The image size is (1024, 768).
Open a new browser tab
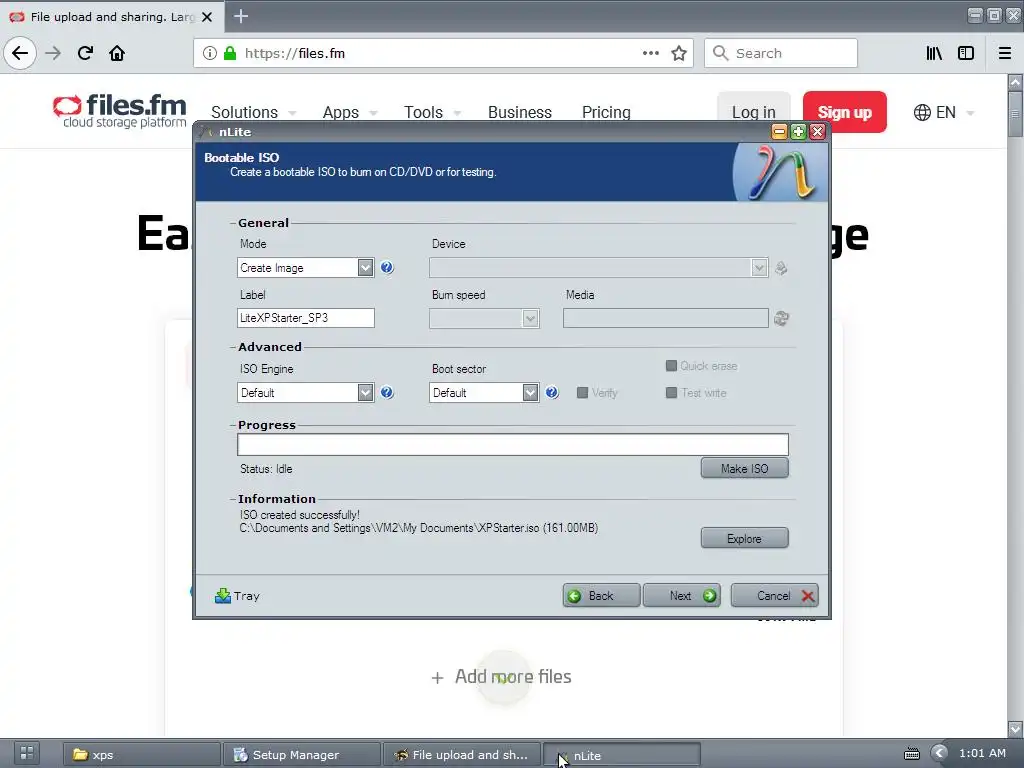[x=241, y=16]
